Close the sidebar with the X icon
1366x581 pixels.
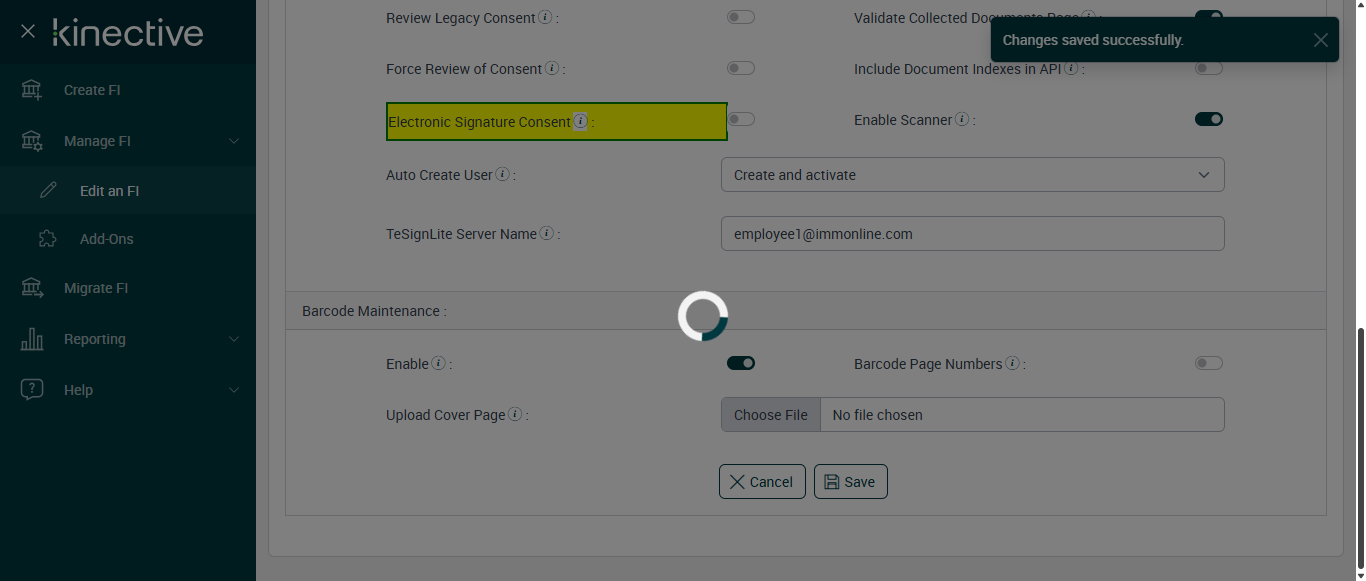[x=28, y=32]
